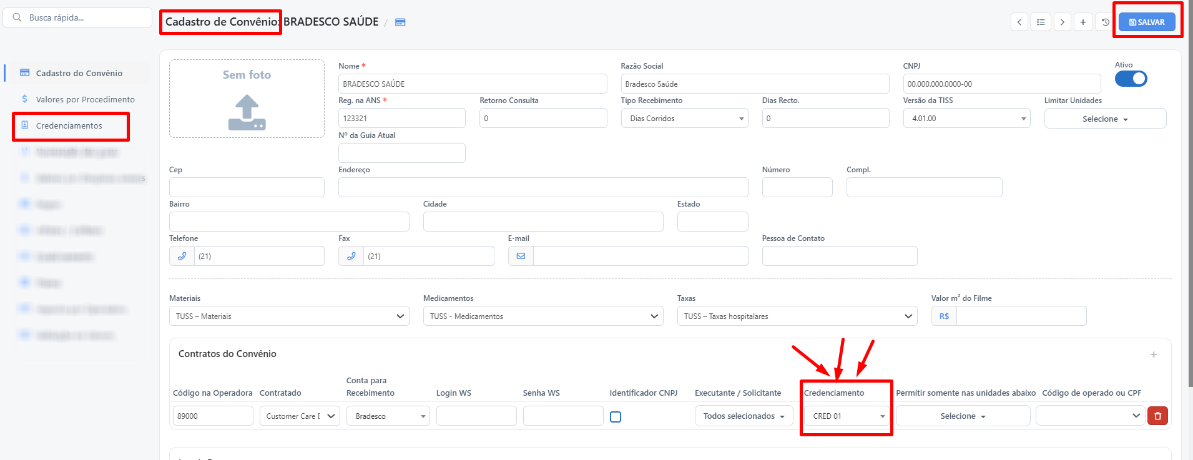Click the R$ prefix of Valor m² do Filme
This screenshot has height=460, width=1193.
point(944,316)
